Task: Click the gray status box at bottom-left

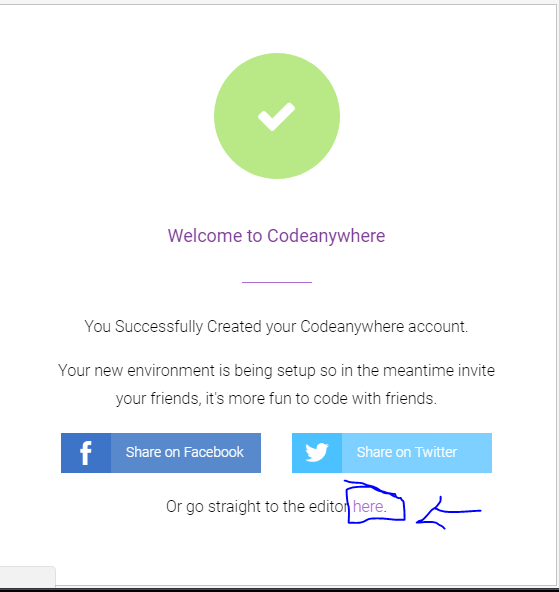Action: pyautogui.click(x=27, y=576)
